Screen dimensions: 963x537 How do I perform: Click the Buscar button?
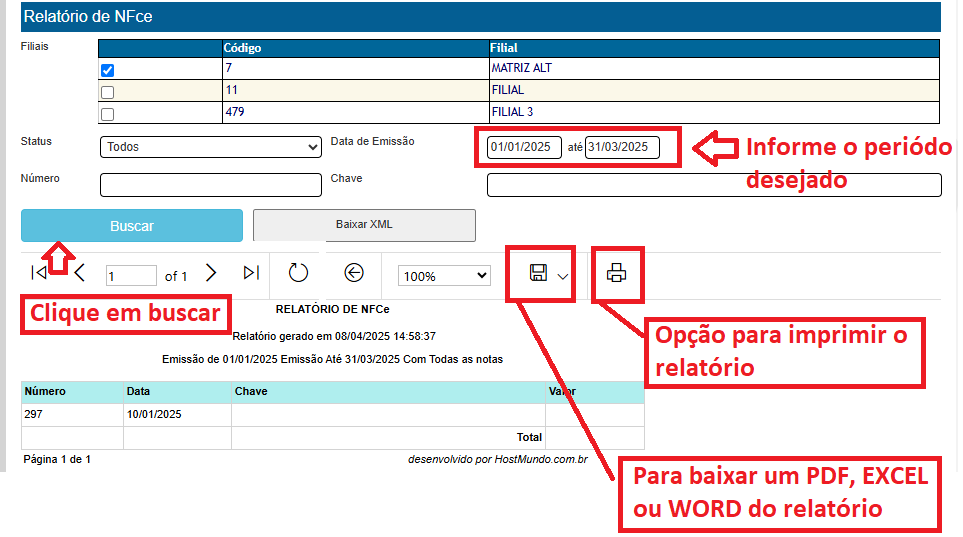(x=131, y=226)
